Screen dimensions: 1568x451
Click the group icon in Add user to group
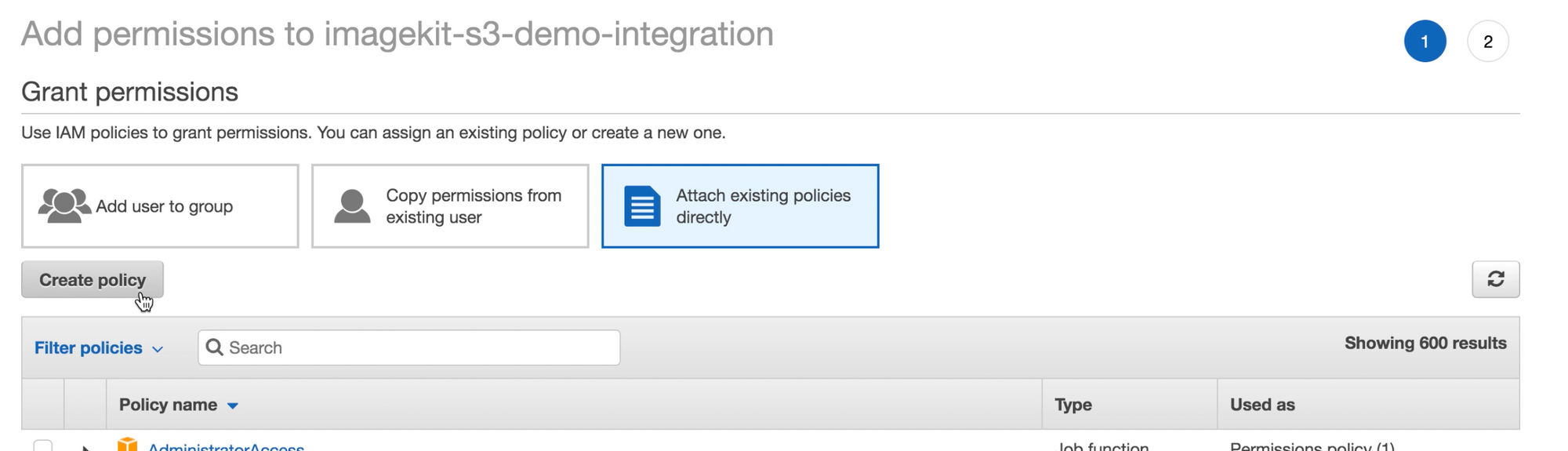pos(64,205)
